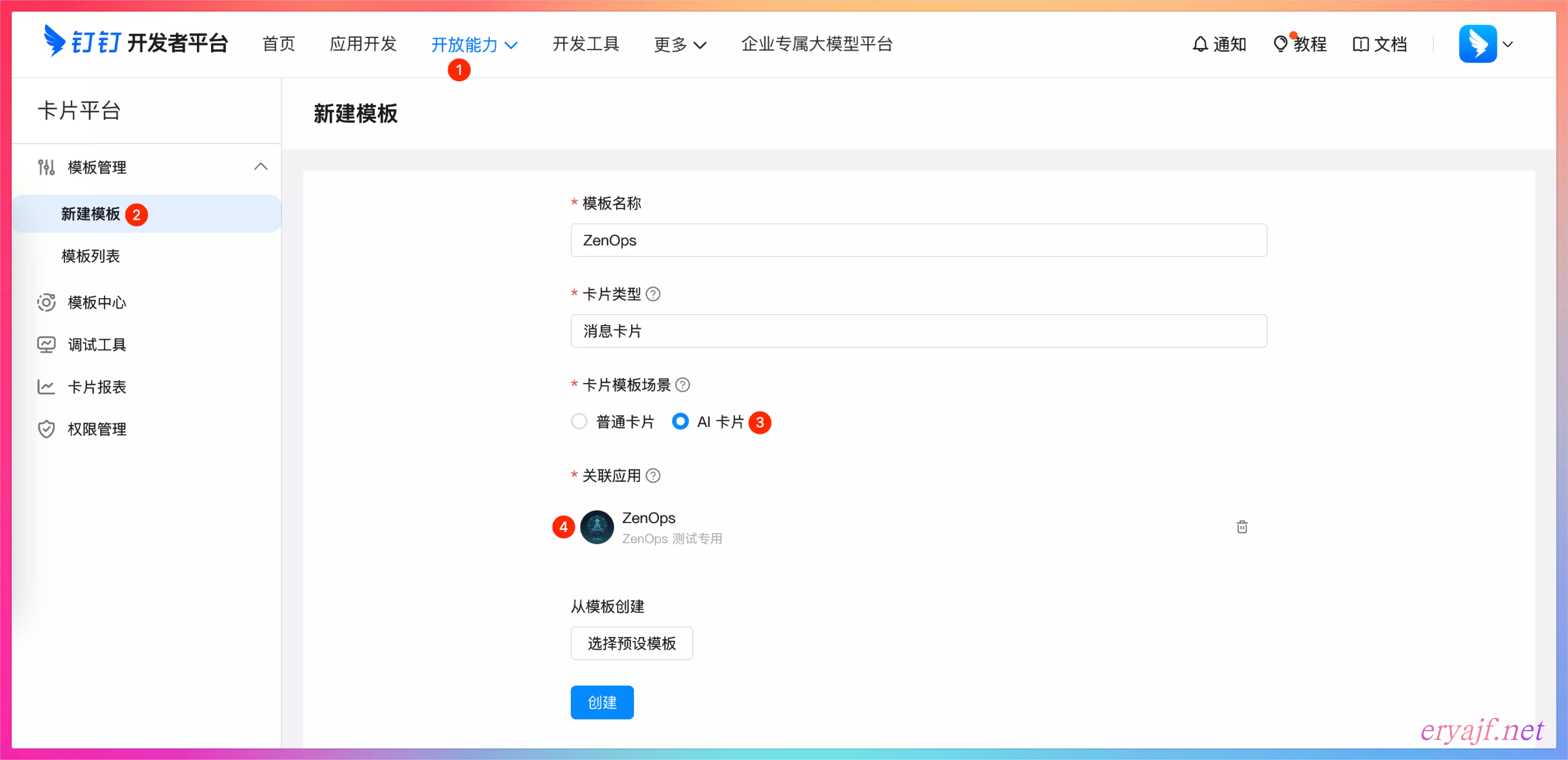Select the 普通卡片 radio button
The height and width of the screenshot is (760, 1568).
[x=579, y=422]
